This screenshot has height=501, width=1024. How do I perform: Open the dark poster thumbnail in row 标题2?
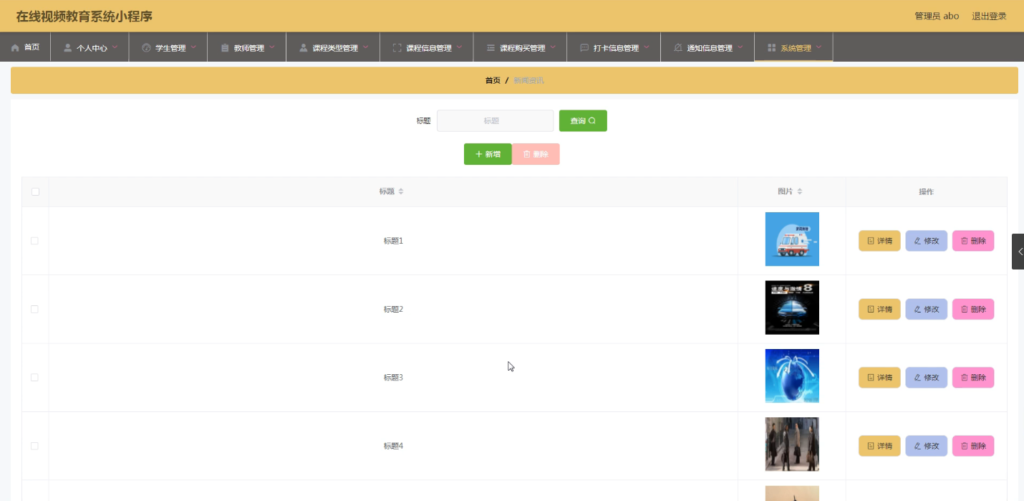click(792, 308)
